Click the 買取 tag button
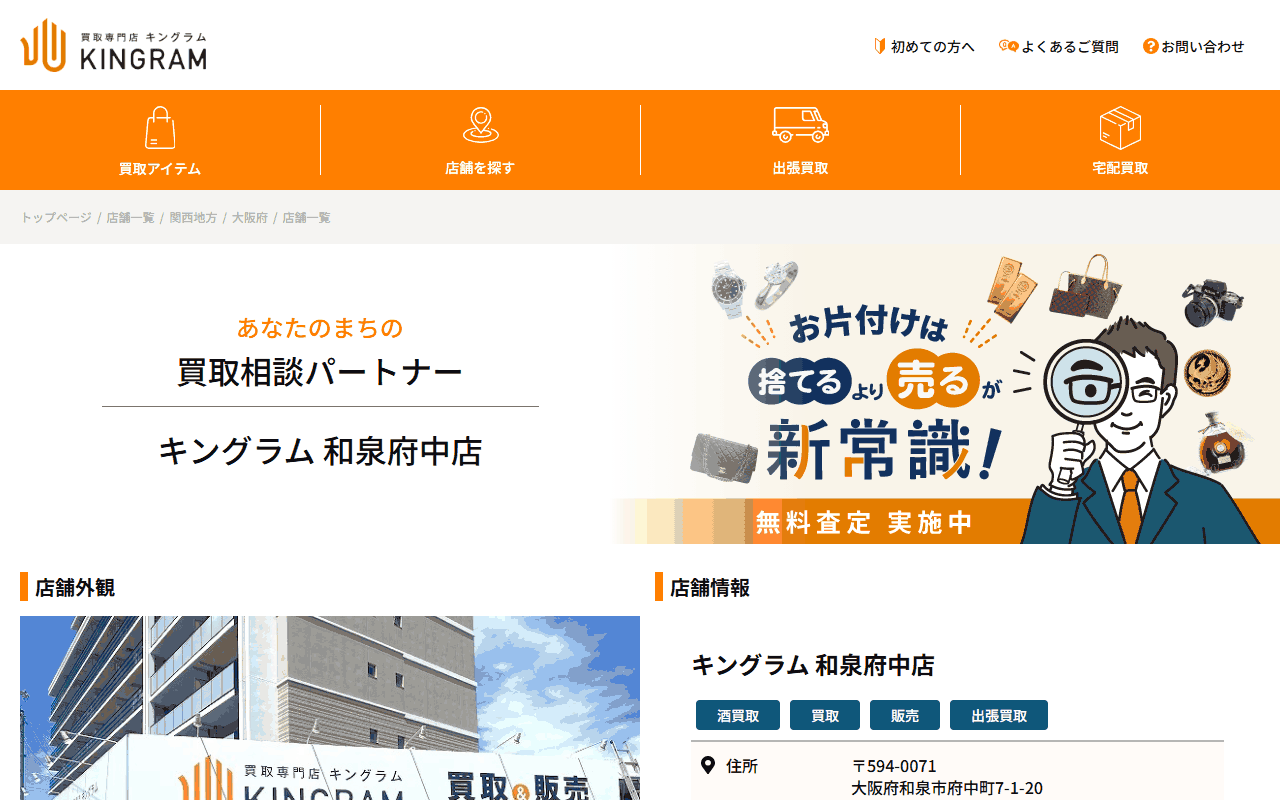 click(825, 716)
